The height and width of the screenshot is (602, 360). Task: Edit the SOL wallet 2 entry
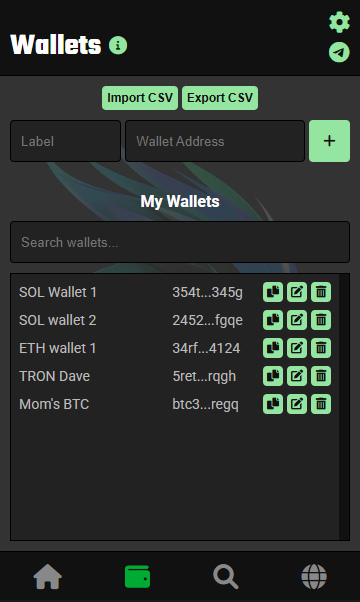[297, 320]
